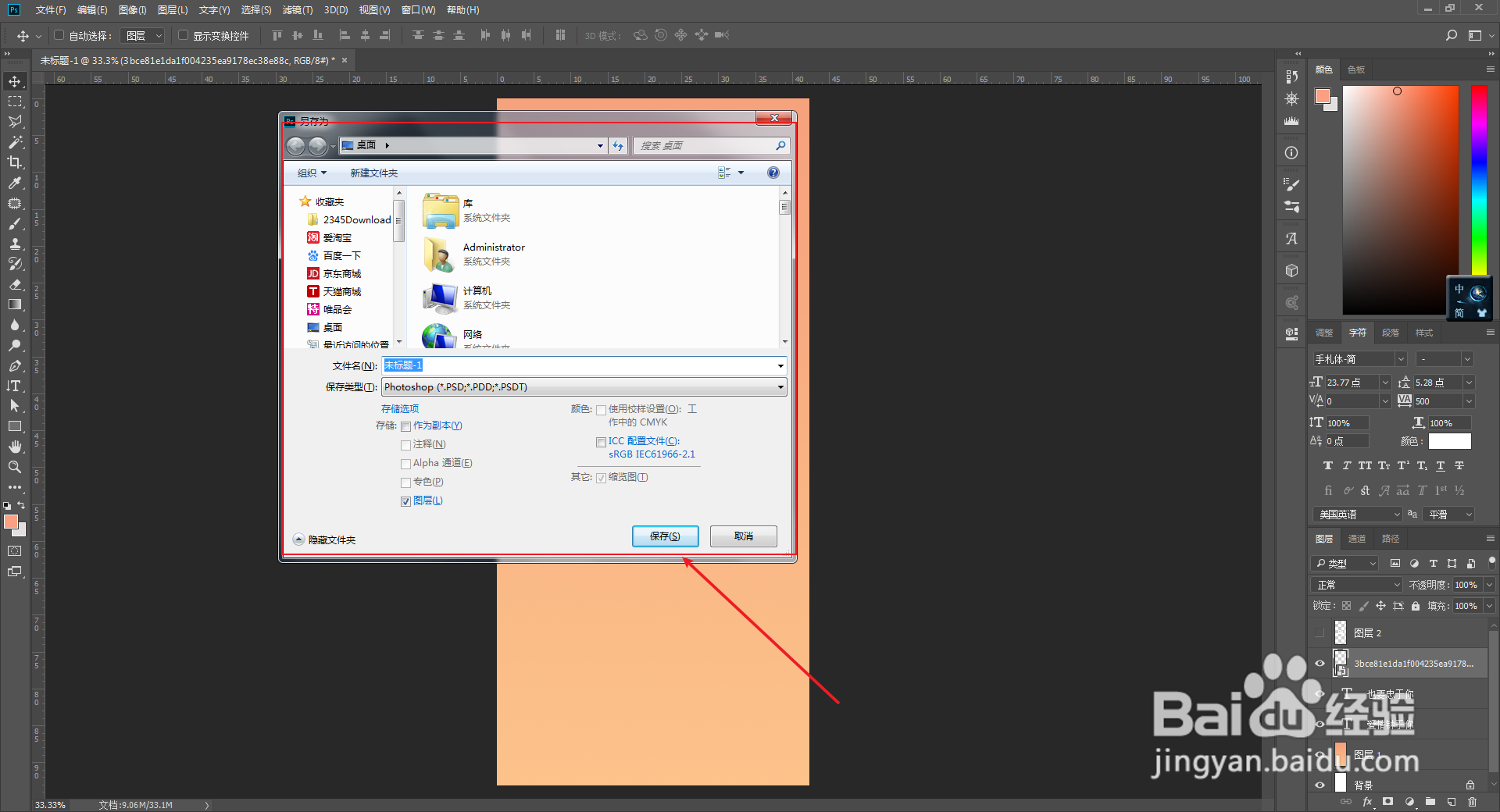The image size is (1500, 812).
Task: Switch to the Swatches tab
Action: coord(1356,69)
